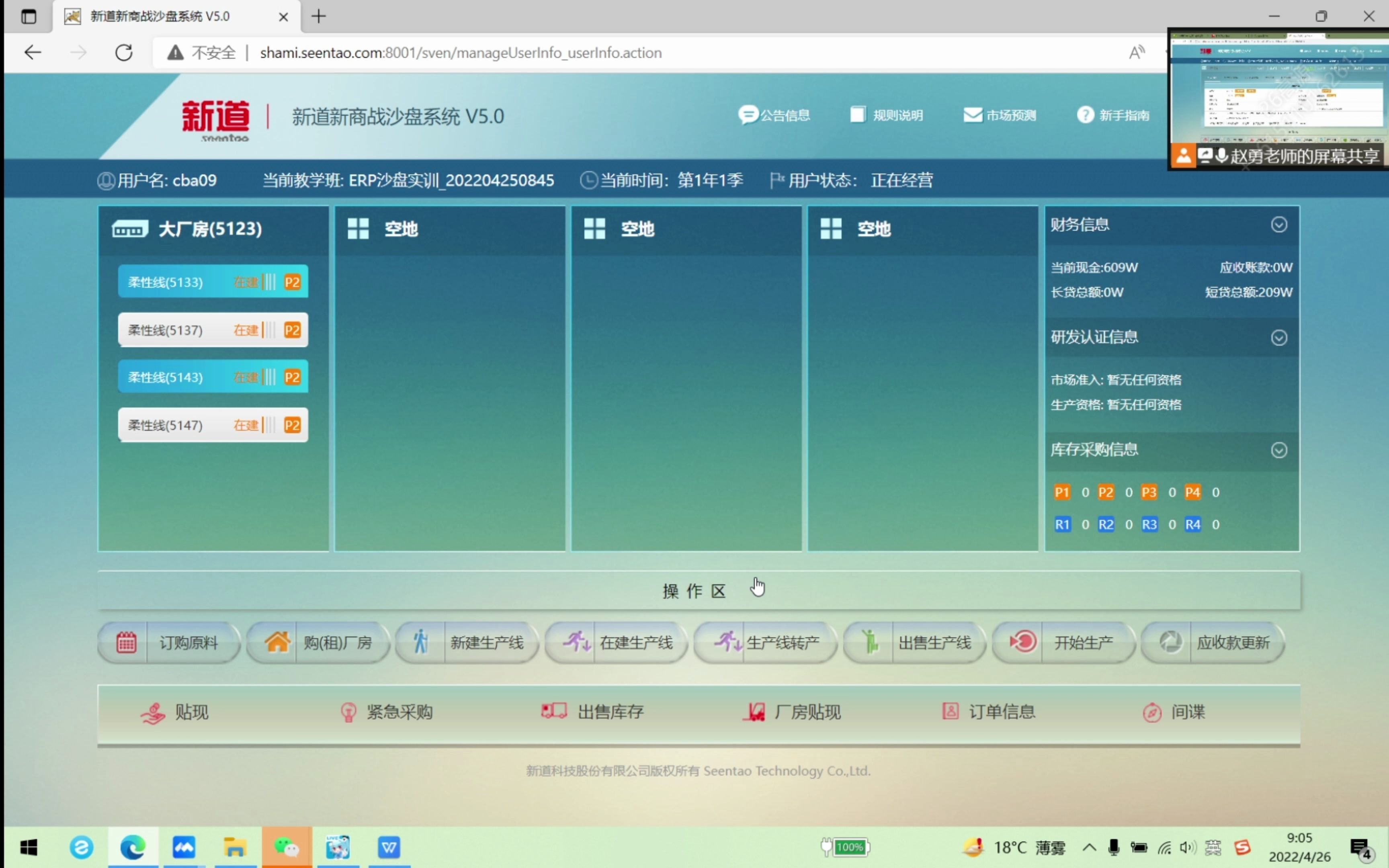Open 间谍 spy function
Image resolution: width=1389 pixels, height=868 pixels.
pyautogui.click(x=1174, y=712)
